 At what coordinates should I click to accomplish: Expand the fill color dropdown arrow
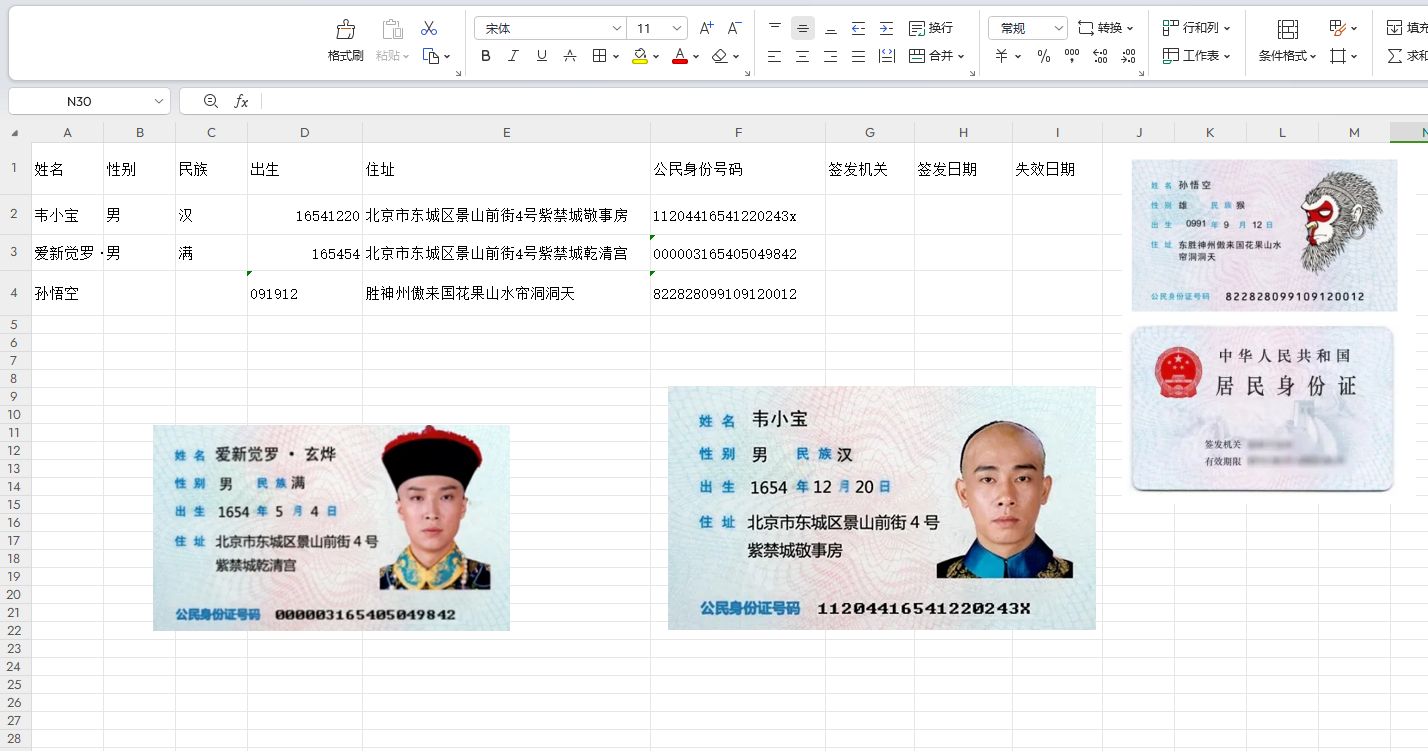click(x=656, y=57)
